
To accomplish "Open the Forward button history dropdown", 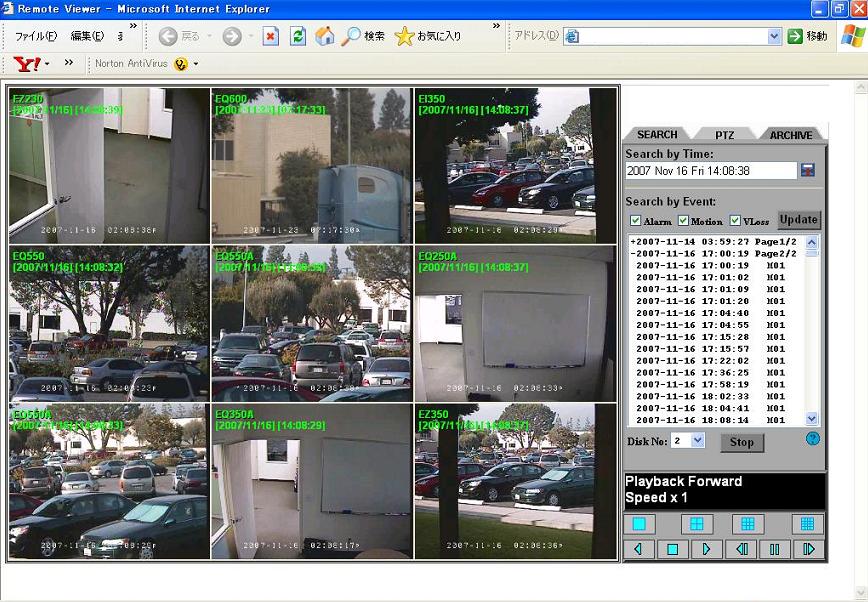I will pyautogui.click(x=251, y=37).
